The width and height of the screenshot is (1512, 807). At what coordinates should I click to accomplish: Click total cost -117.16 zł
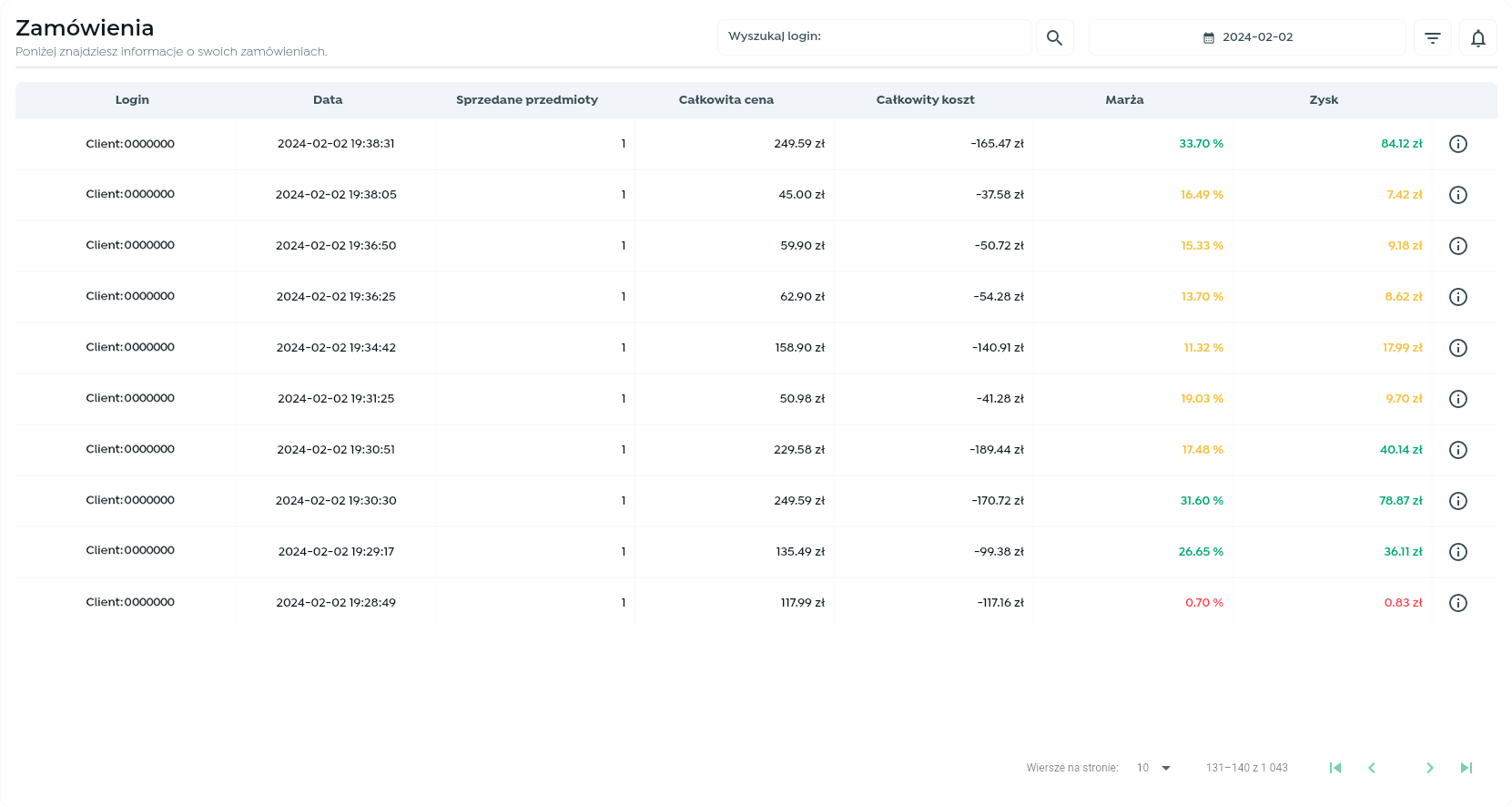pos(1000,603)
